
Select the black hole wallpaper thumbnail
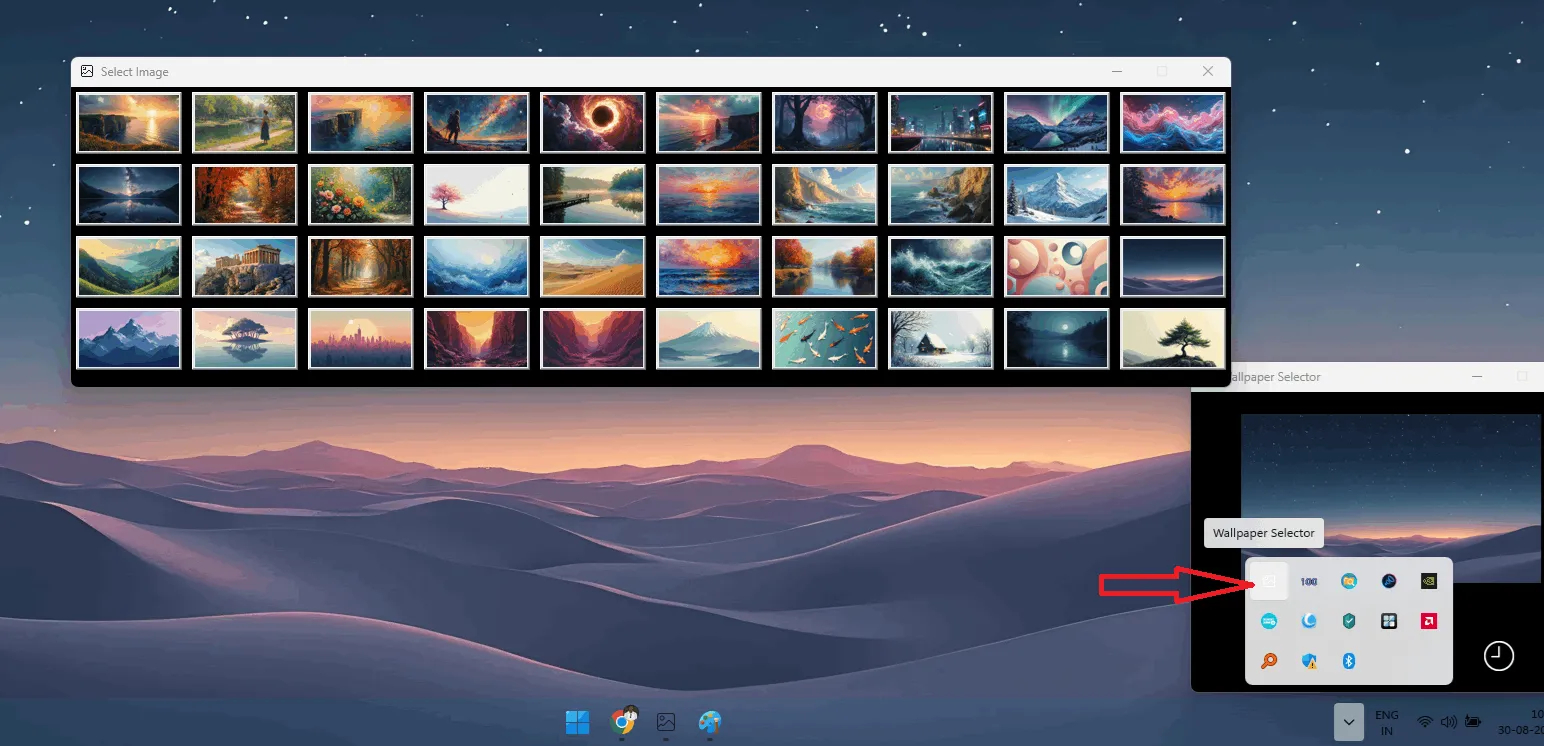(x=593, y=123)
